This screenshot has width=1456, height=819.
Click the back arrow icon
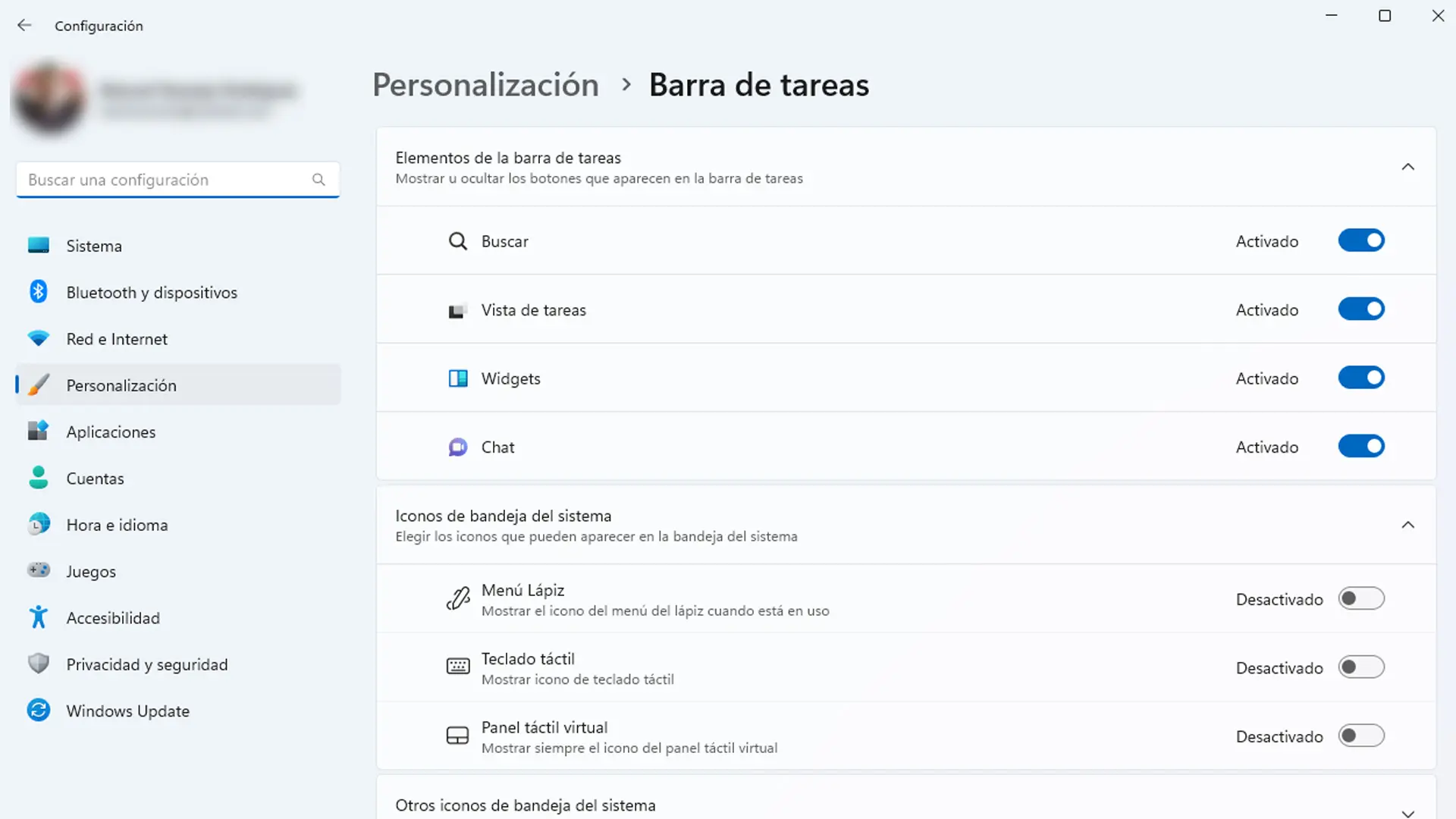[24, 26]
